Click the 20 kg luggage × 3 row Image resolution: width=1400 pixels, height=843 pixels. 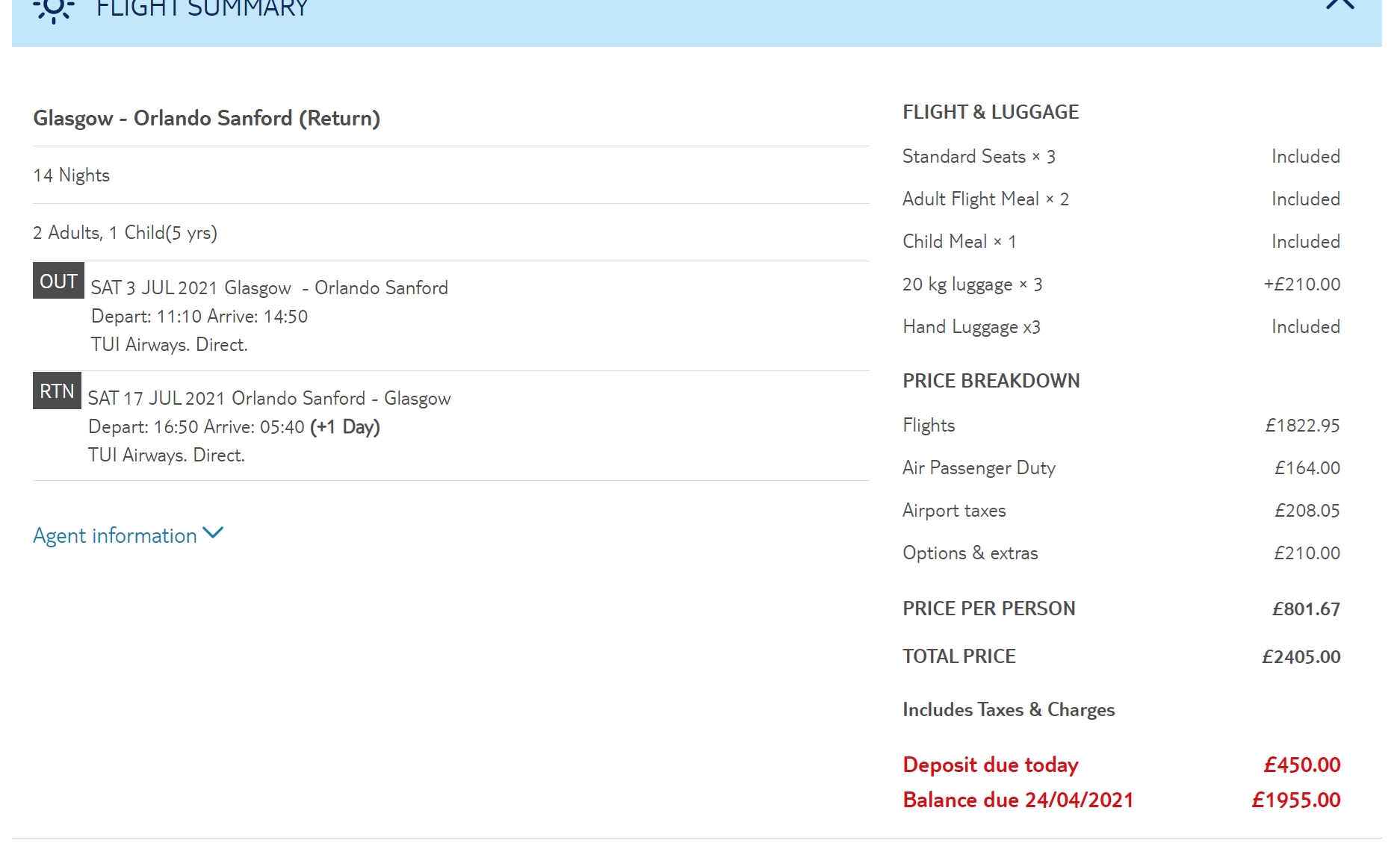[972, 284]
